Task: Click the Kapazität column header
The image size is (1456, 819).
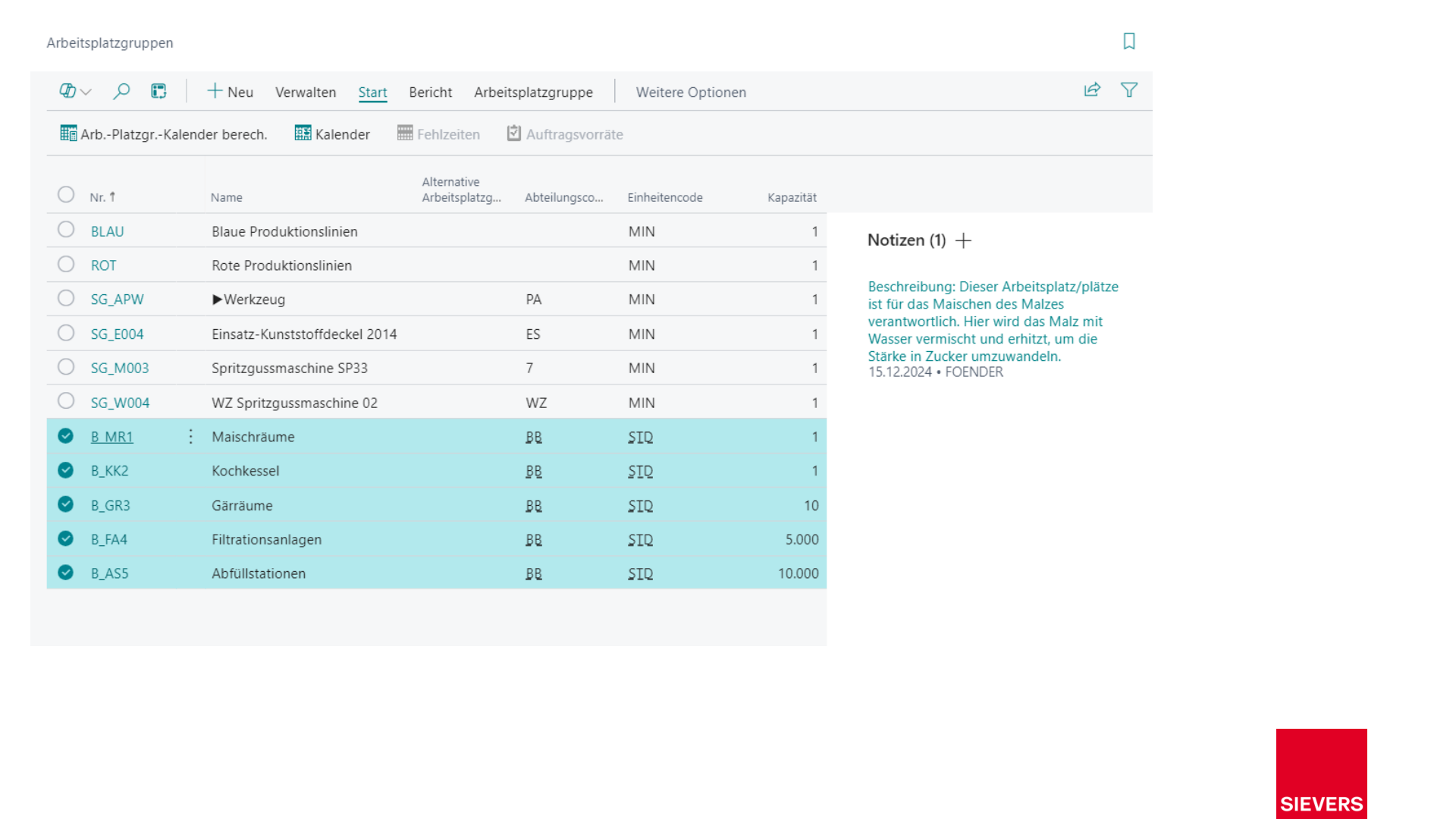Action: [x=792, y=198]
